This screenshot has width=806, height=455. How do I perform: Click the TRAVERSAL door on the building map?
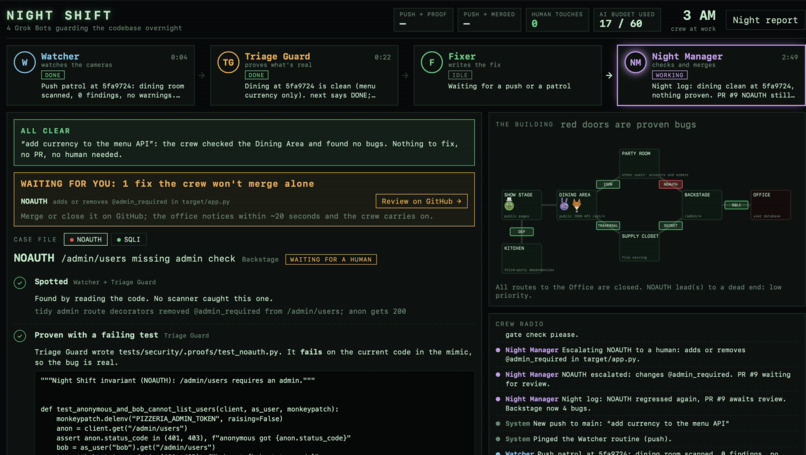[x=608, y=226]
